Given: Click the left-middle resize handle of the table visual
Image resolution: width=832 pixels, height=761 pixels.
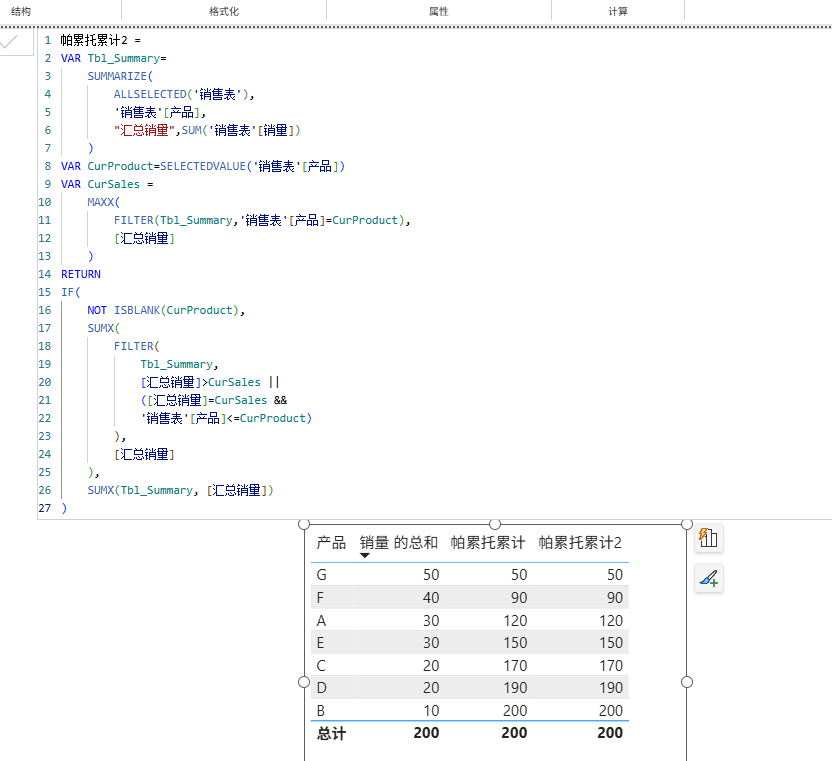Looking at the screenshot, I should [304, 682].
